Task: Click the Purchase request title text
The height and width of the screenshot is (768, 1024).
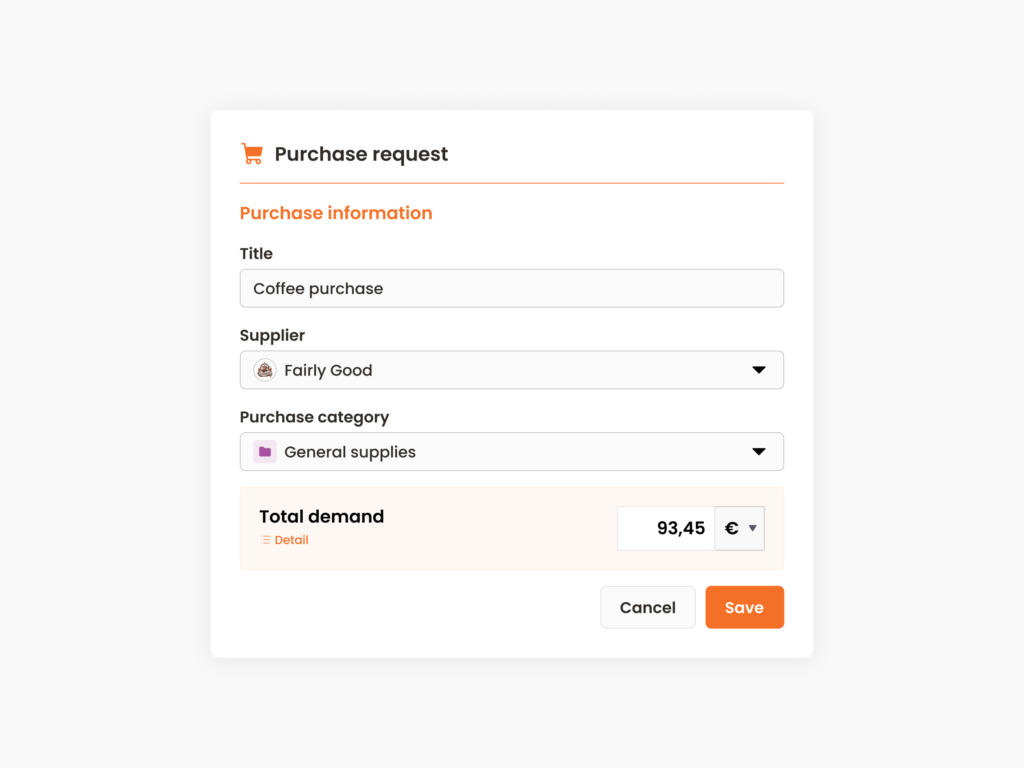Action: pyautogui.click(x=361, y=154)
